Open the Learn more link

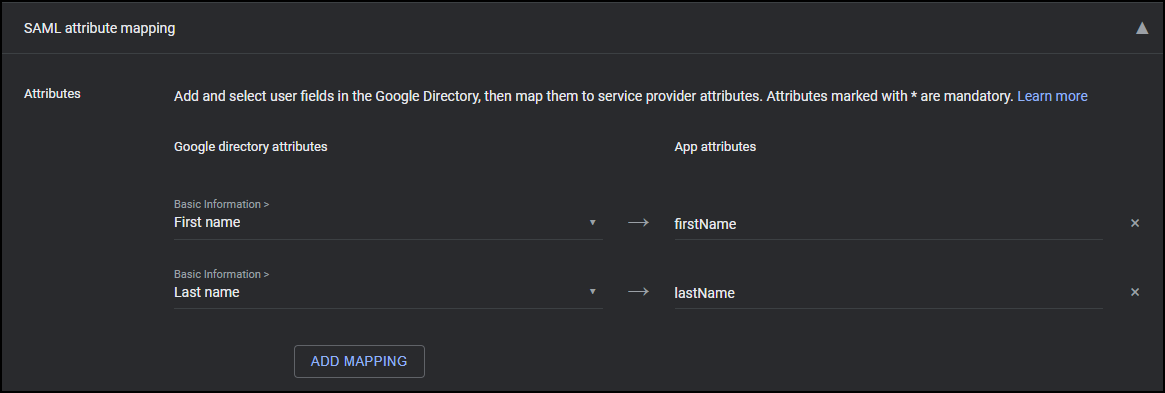point(1052,97)
